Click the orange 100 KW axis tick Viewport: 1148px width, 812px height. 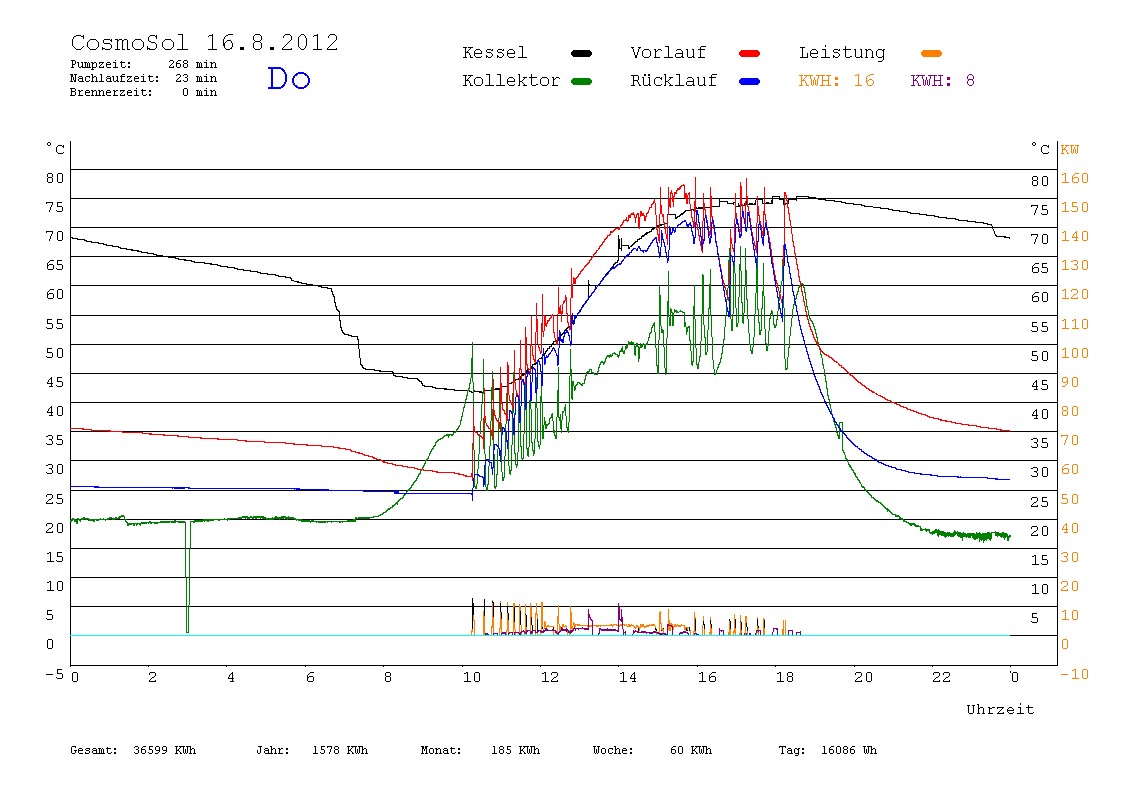point(1075,353)
